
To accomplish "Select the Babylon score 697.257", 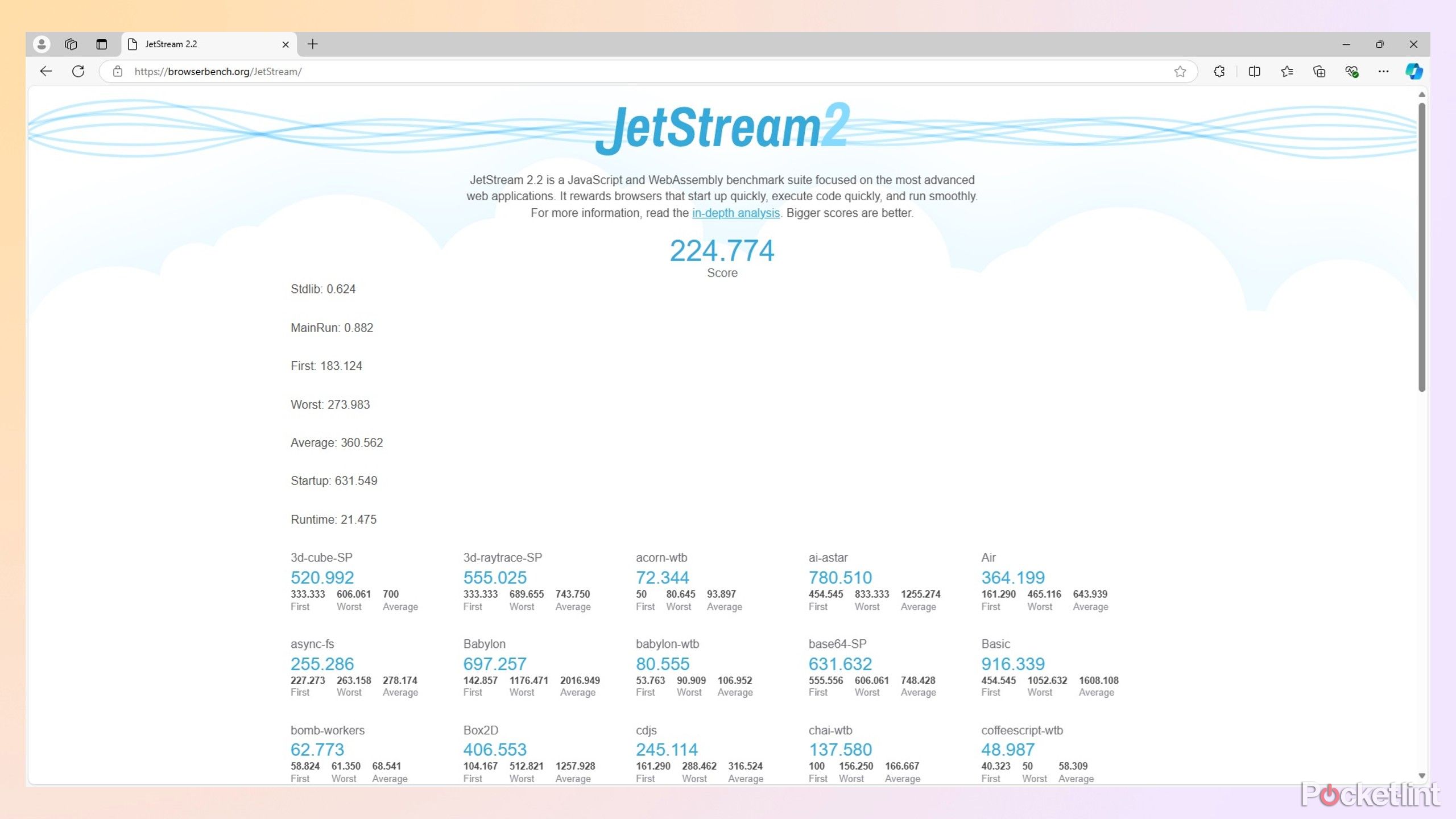I will tap(495, 664).
